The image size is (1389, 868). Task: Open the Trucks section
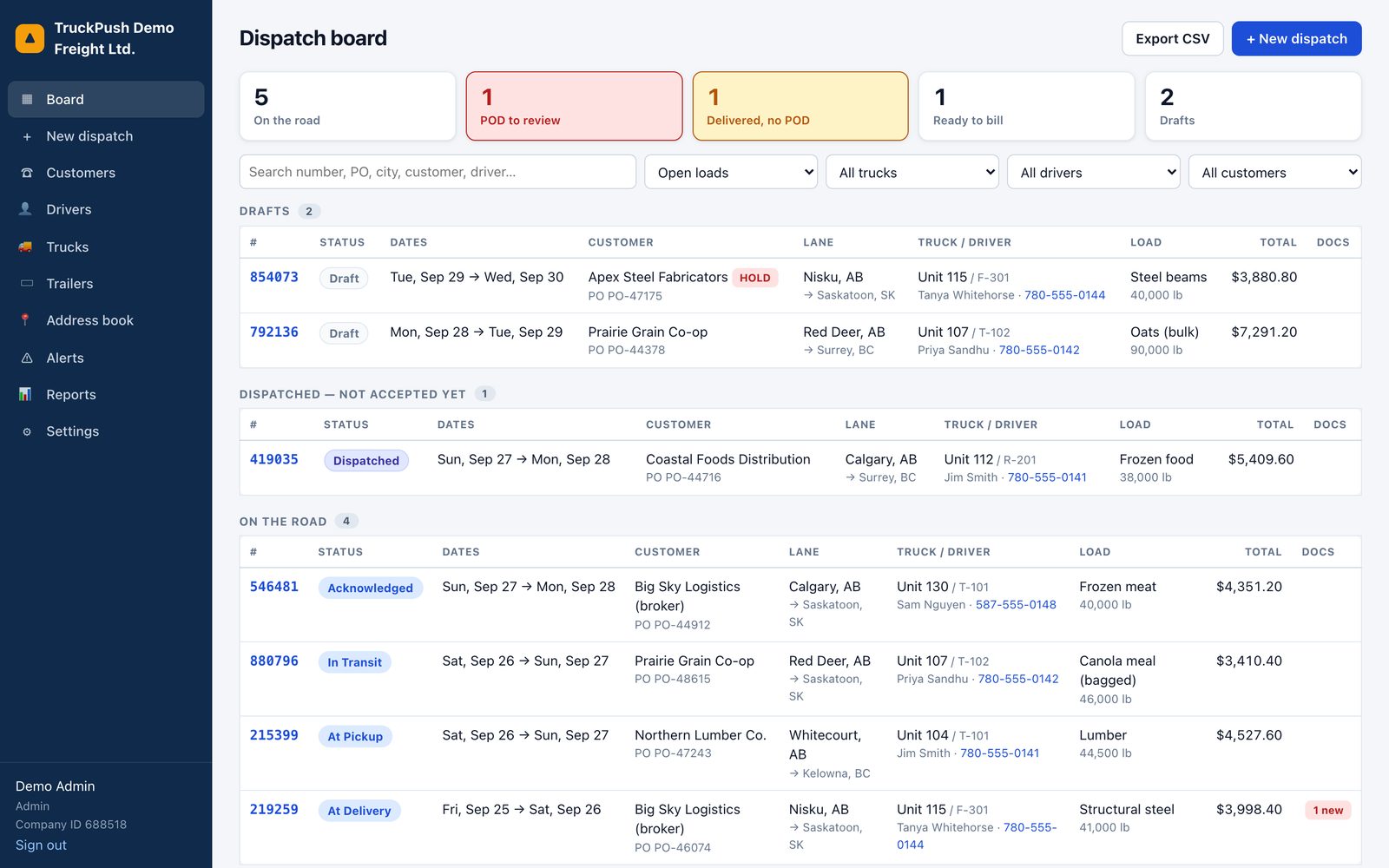click(x=106, y=247)
